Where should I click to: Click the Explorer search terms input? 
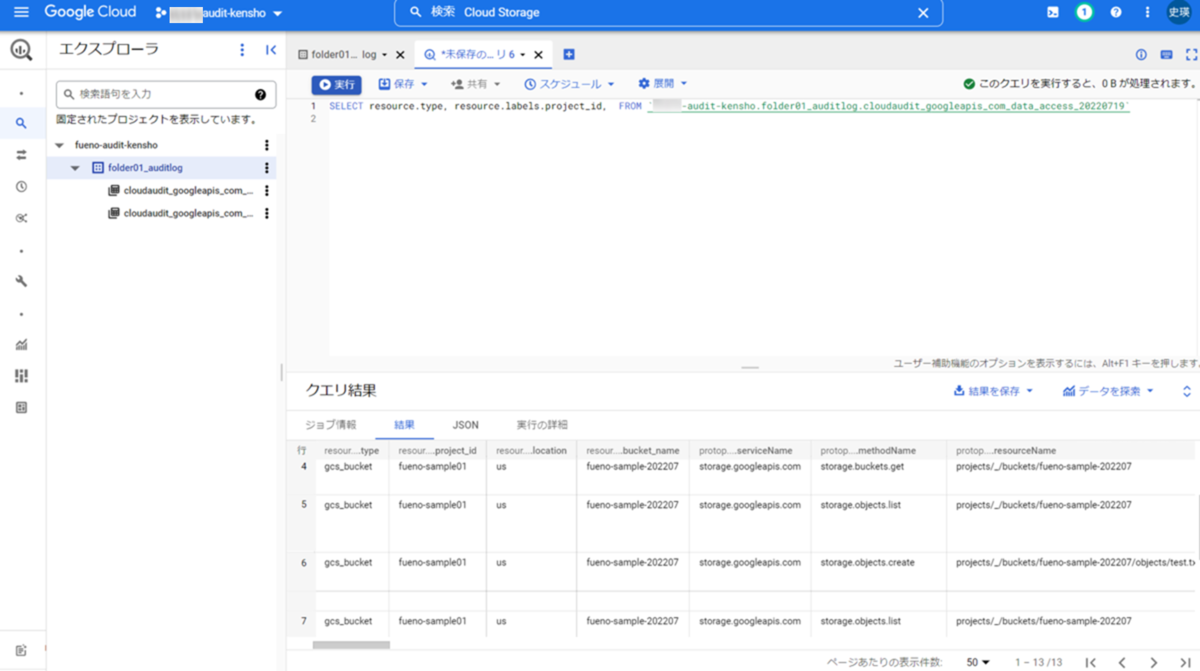coord(165,94)
